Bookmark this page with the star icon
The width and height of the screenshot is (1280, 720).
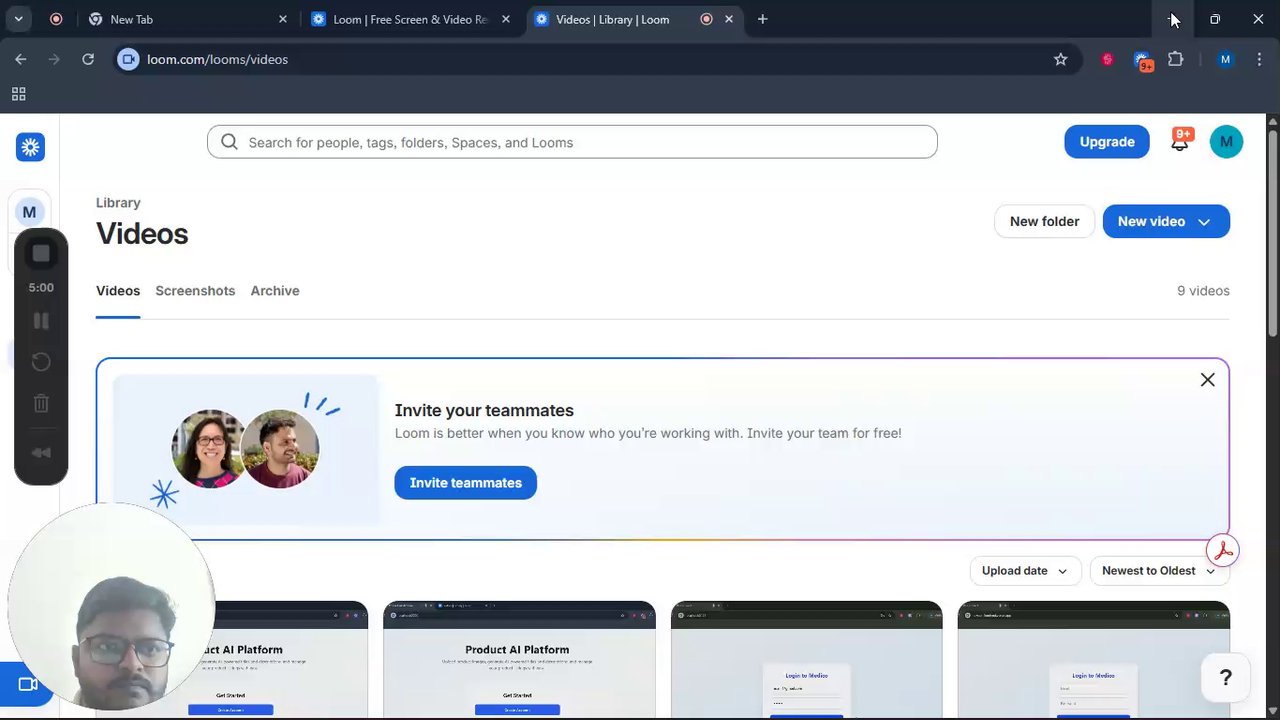click(1061, 59)
